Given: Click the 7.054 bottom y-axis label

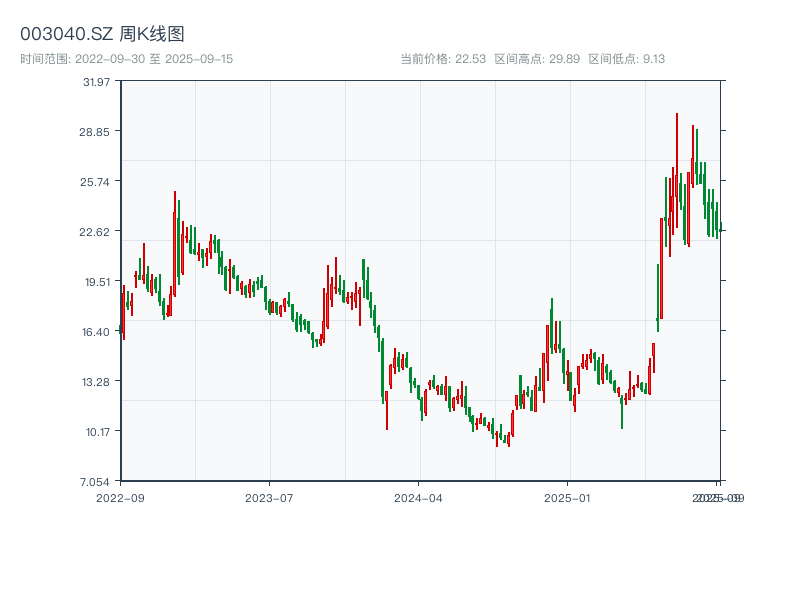Looking at the screenshot, I should tap(98, 481).
